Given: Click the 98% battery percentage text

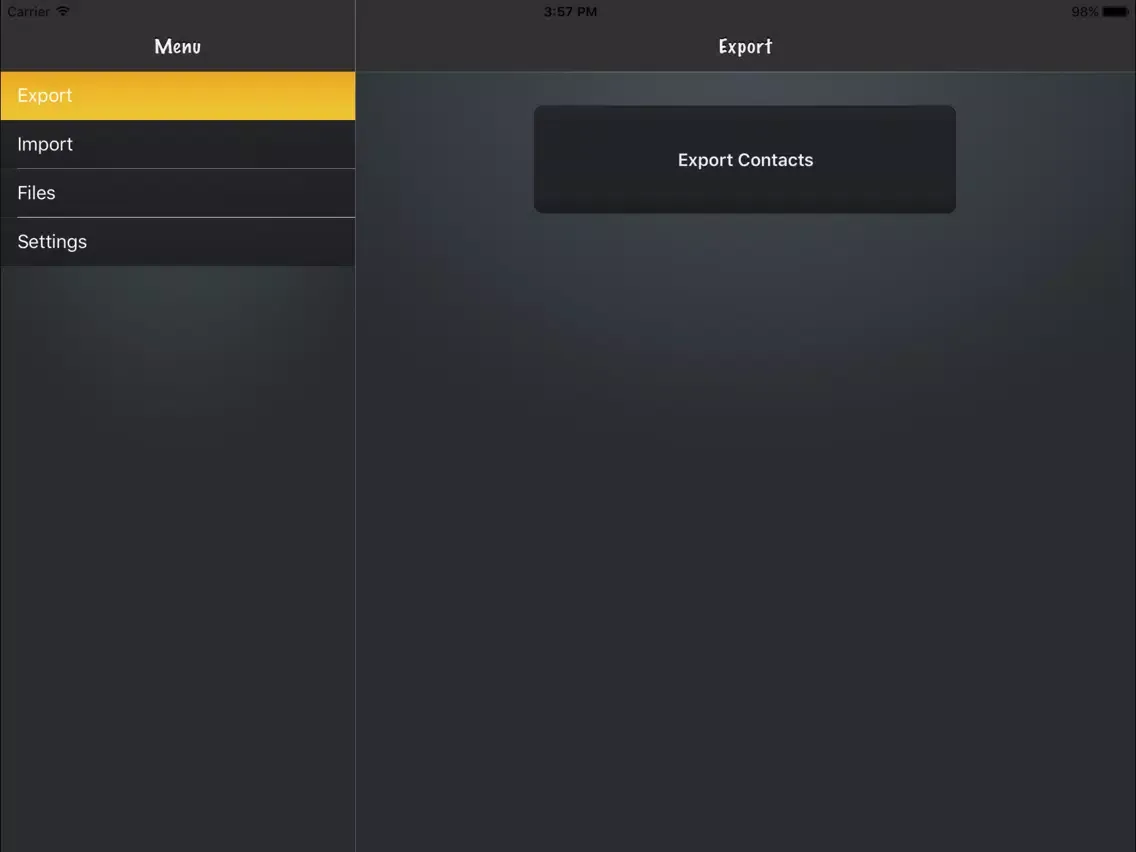Looking at the screenshot, I should pos(1085,12).
